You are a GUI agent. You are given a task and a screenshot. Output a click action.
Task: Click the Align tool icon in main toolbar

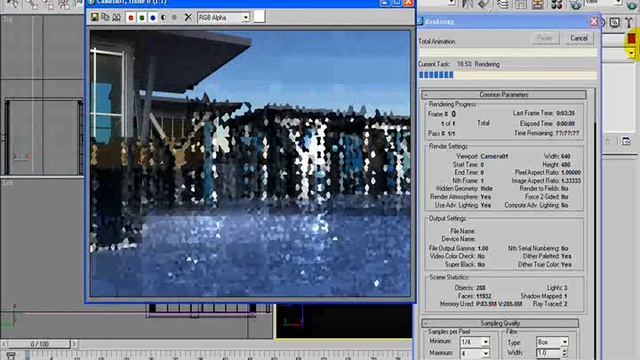click(x=484, y=4)
